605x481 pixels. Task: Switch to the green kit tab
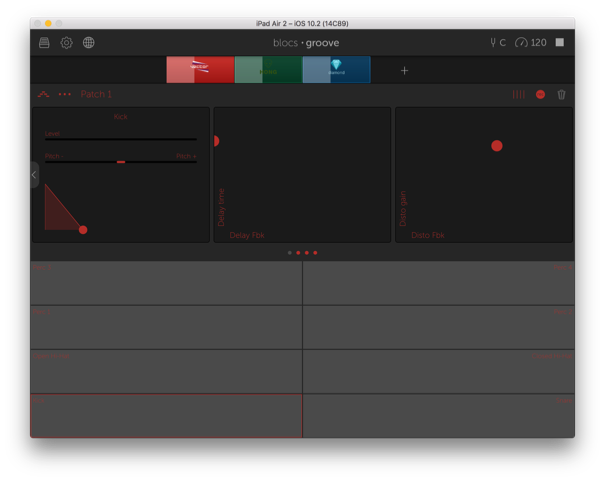(x=268, y=70)
